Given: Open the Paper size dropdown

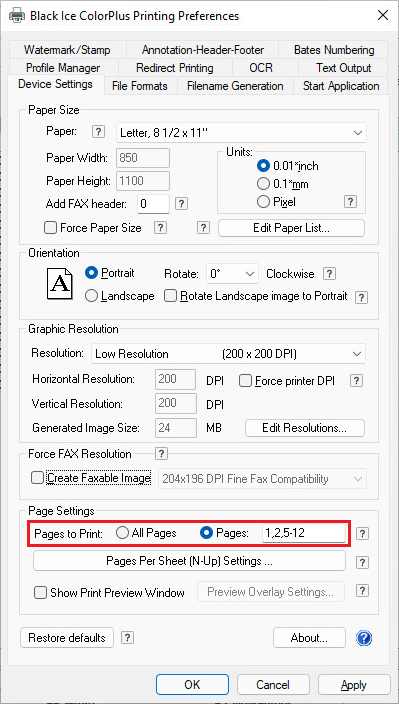Looking at the screenshot, I should 241,133.
